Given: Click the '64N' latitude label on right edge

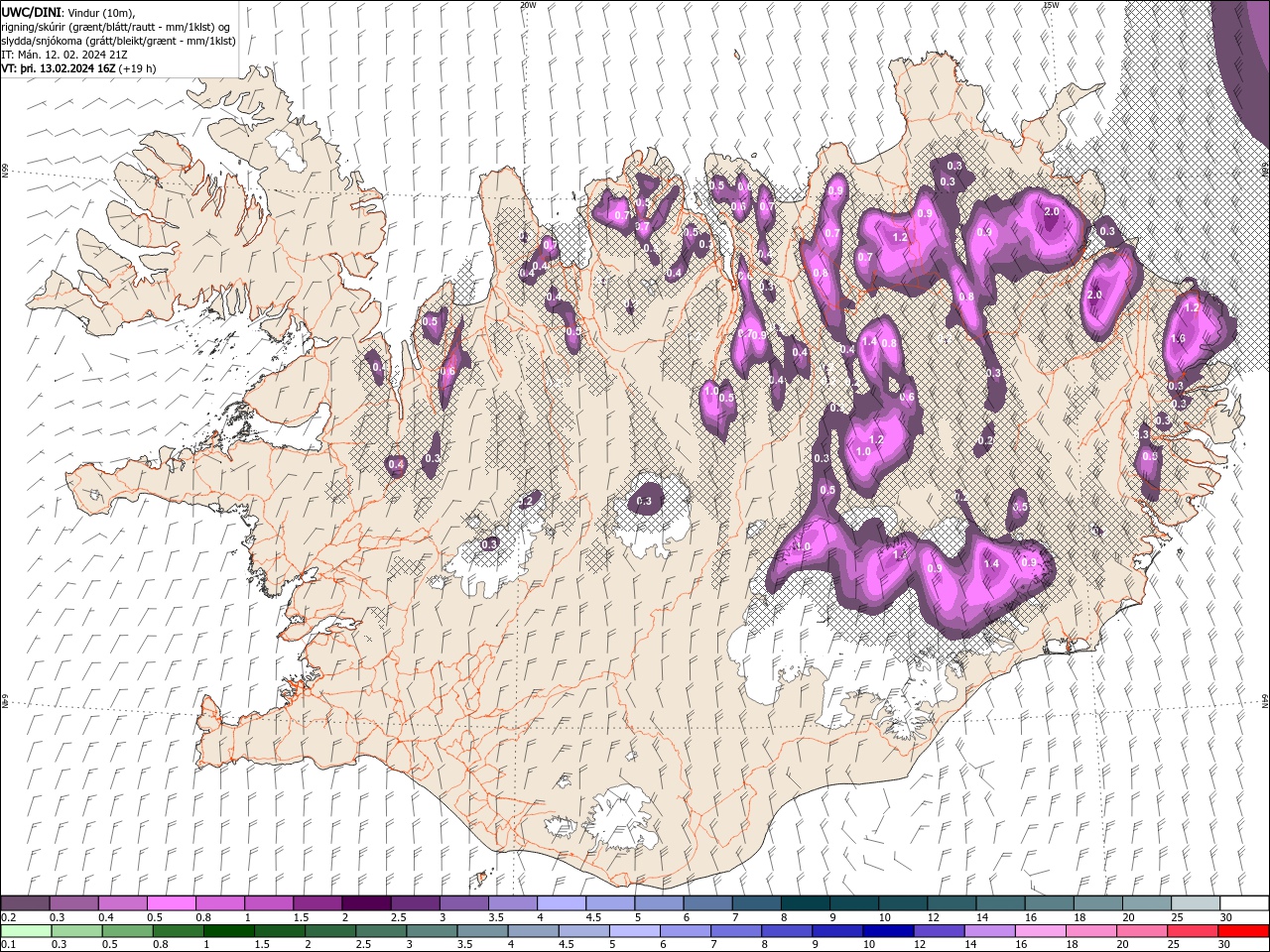Looking at the screenshot, I should (x=1265, y=700).
